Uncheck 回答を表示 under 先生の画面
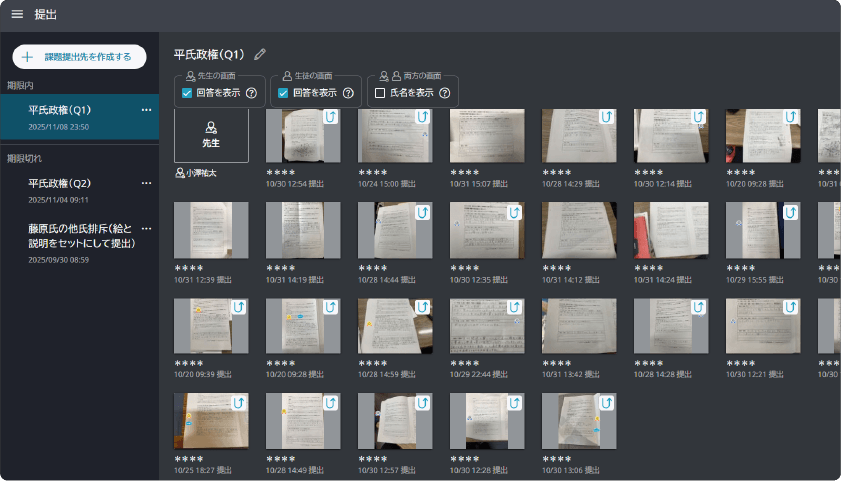The height and width of the screenshot is (481, 841). pos(187,93)
